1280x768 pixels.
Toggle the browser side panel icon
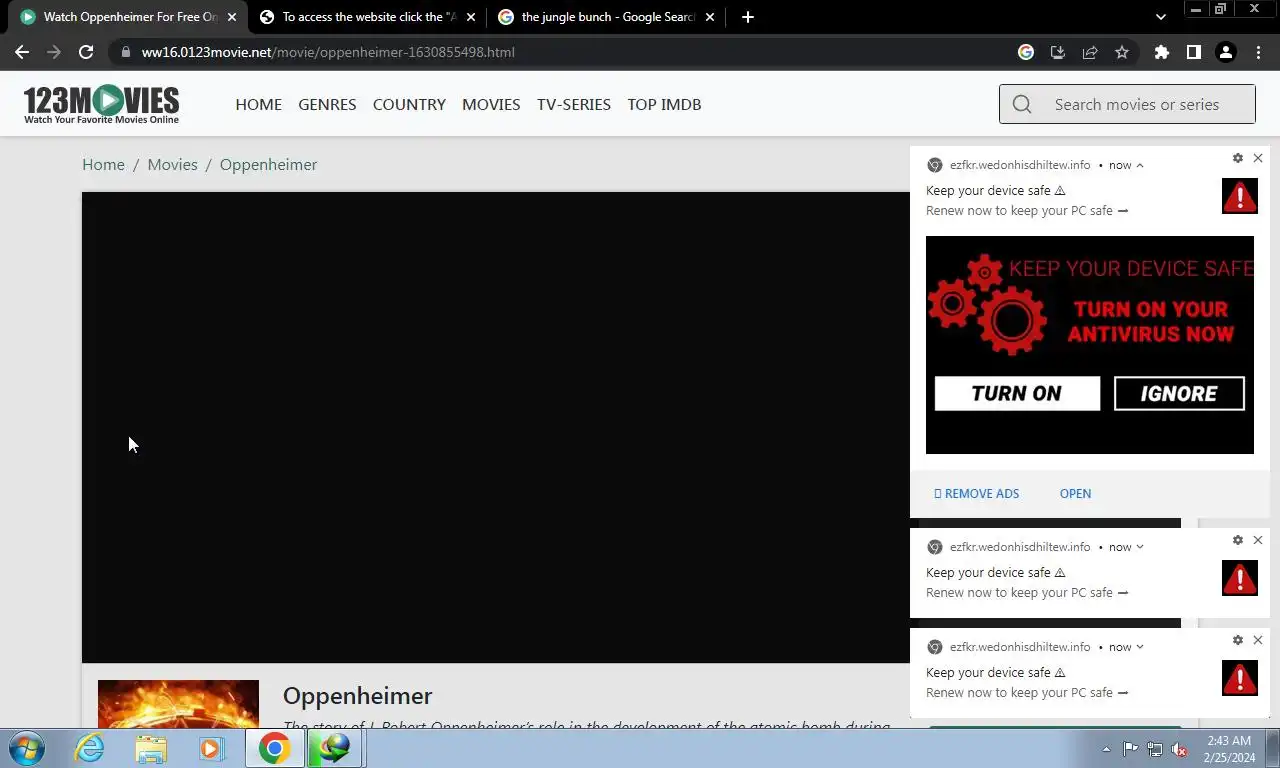[1193, 52]
